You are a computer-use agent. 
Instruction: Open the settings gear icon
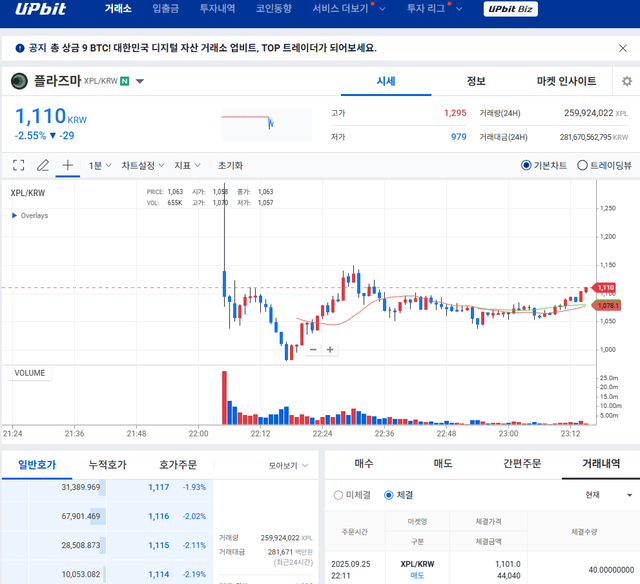click(627, 81)
